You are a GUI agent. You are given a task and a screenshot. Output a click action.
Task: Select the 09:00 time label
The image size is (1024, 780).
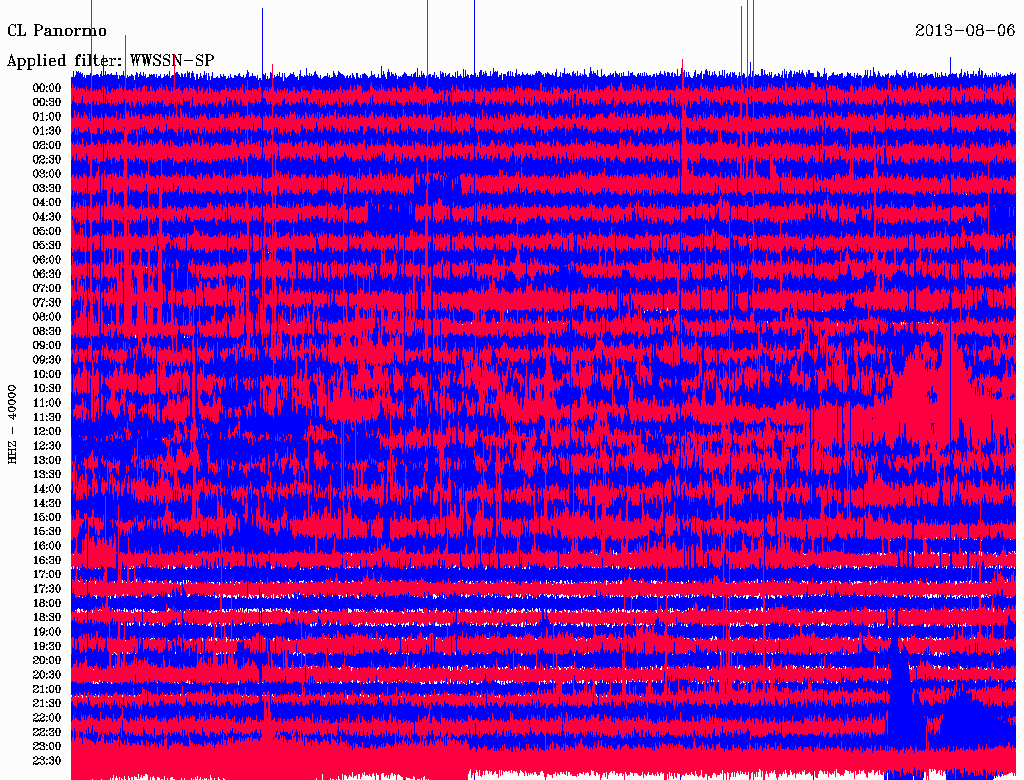click(x=47, y=346)
